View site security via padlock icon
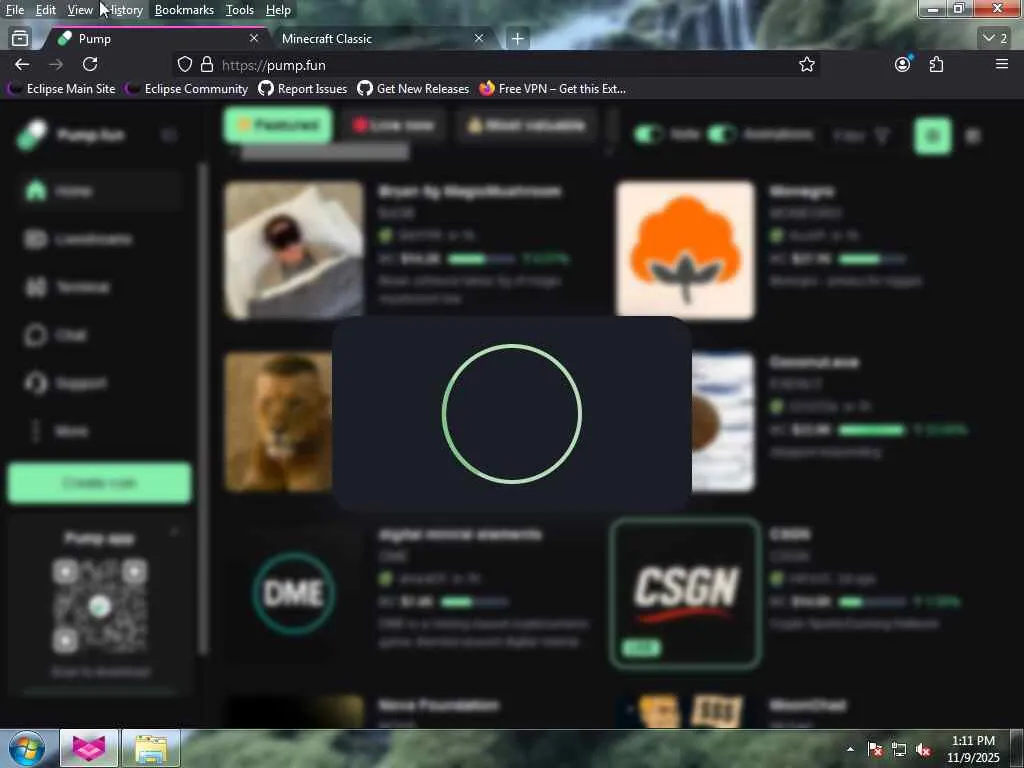The width and height of the screenshot is (1024, 768). pos(207,64)
